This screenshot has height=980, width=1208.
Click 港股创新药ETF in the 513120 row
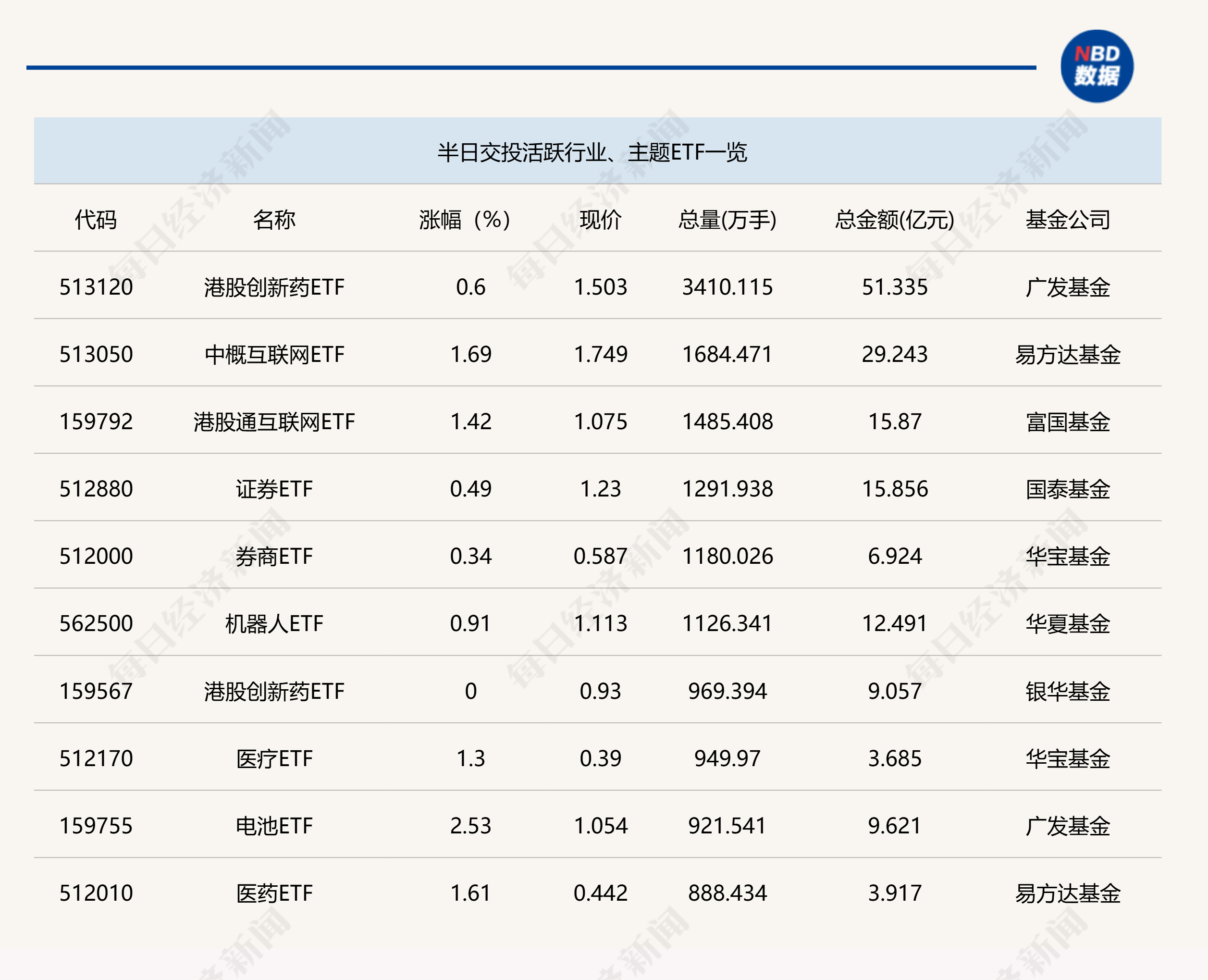[x=274, y=287]
